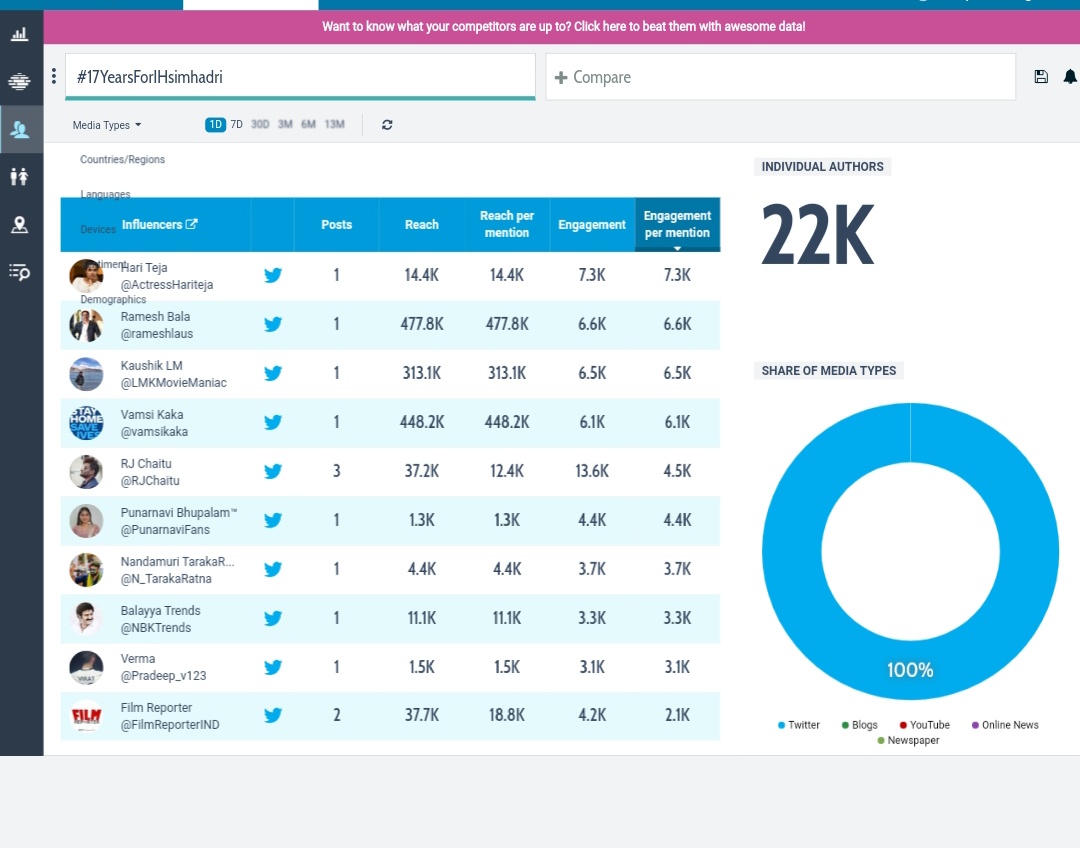Select the 1D time range
Image resolution: width=1080 pixels, height=848 pixels.
tap(215, 125)
